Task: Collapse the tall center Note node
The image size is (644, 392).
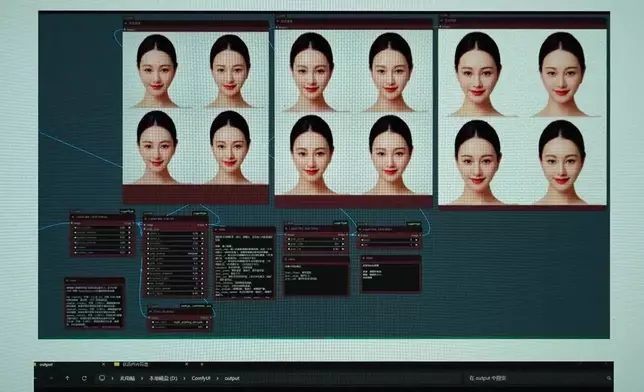Action: 216,230
